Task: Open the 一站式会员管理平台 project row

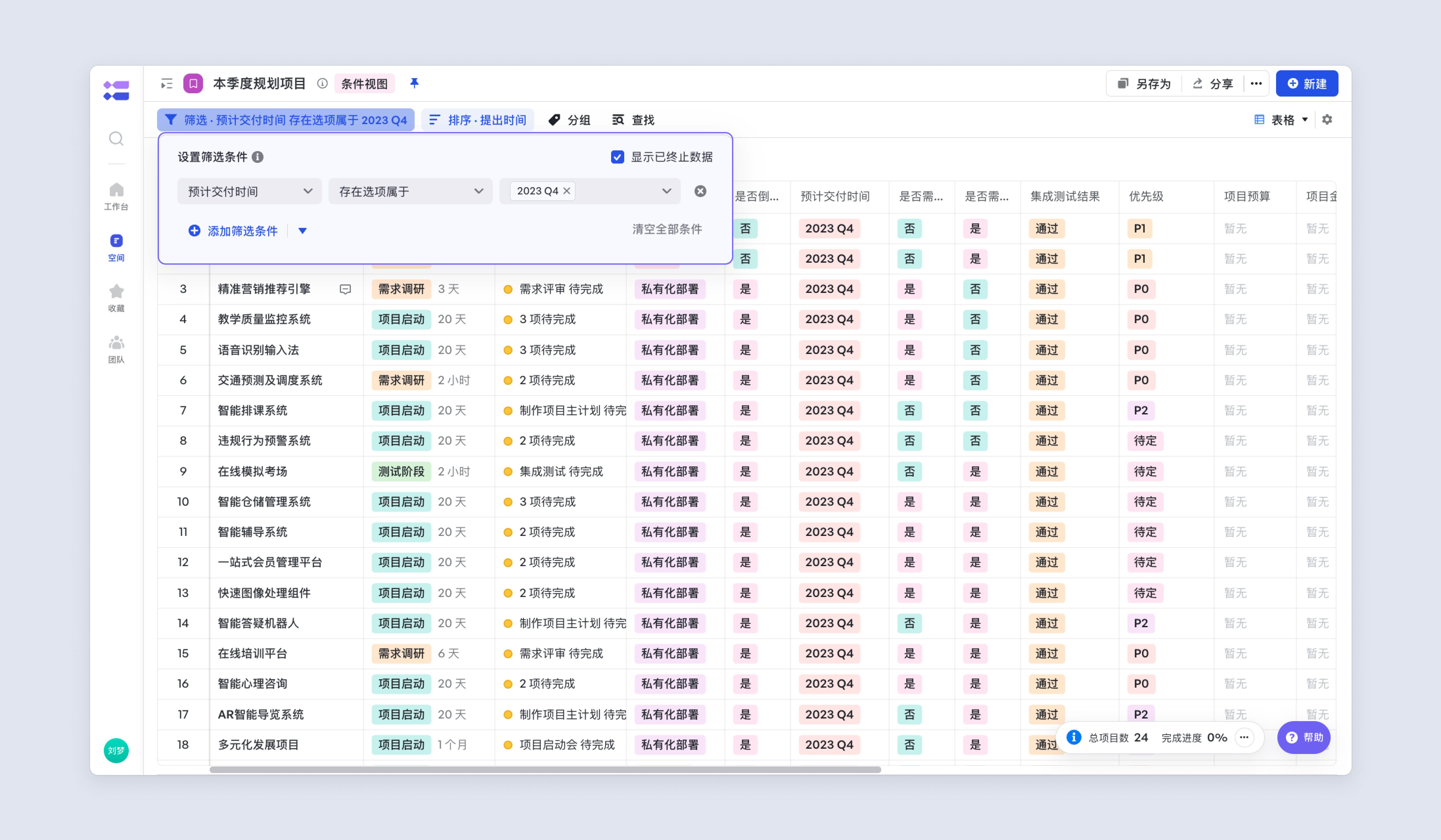Action: pyautogui.click(x=270, y=562)
